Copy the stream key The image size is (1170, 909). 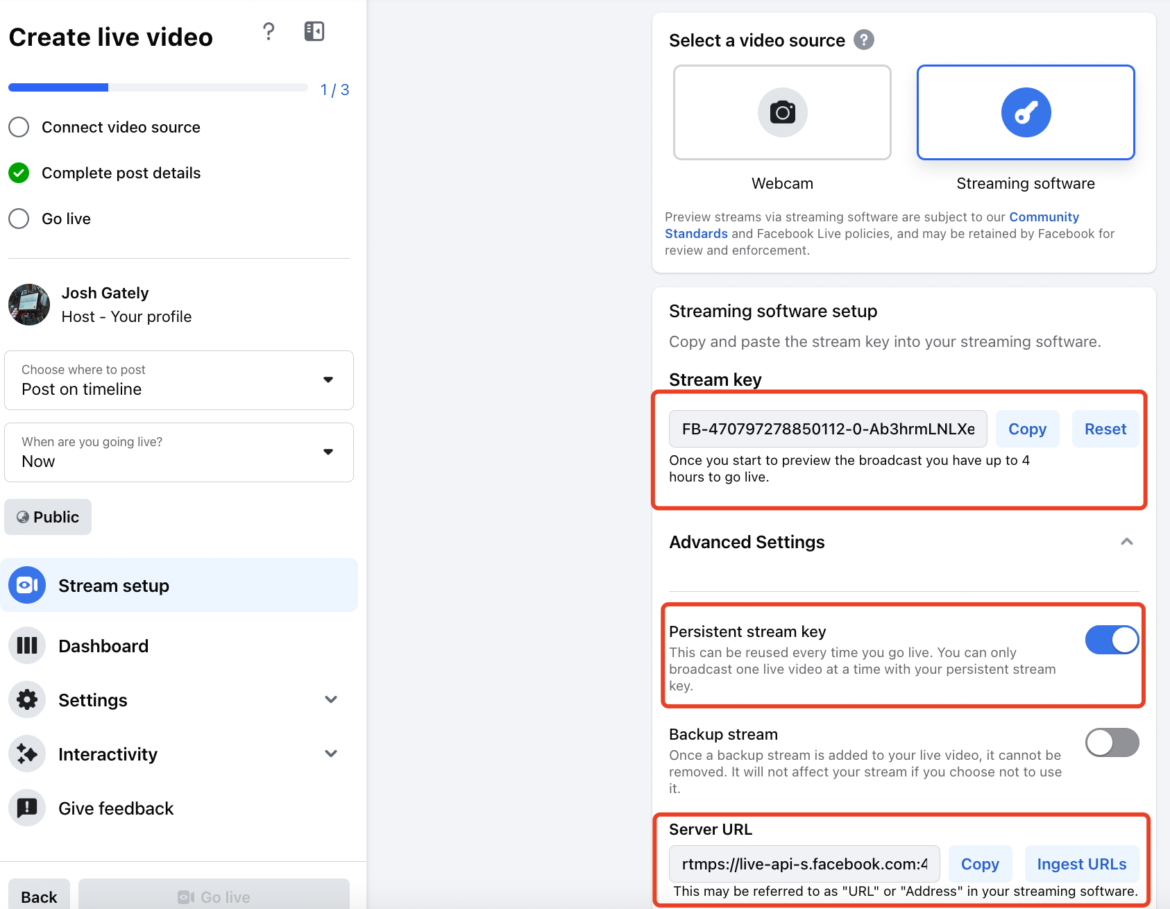(x=1027, y=428)
